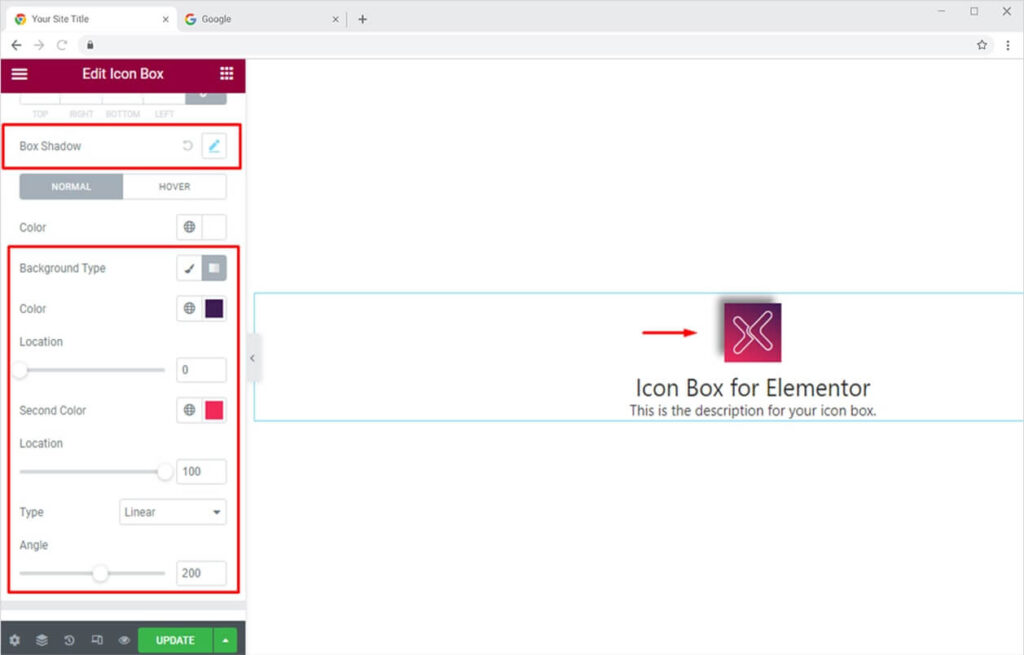1024x655 pixels.
Task: Switch to the Hover tab
Action: (174, 187)
